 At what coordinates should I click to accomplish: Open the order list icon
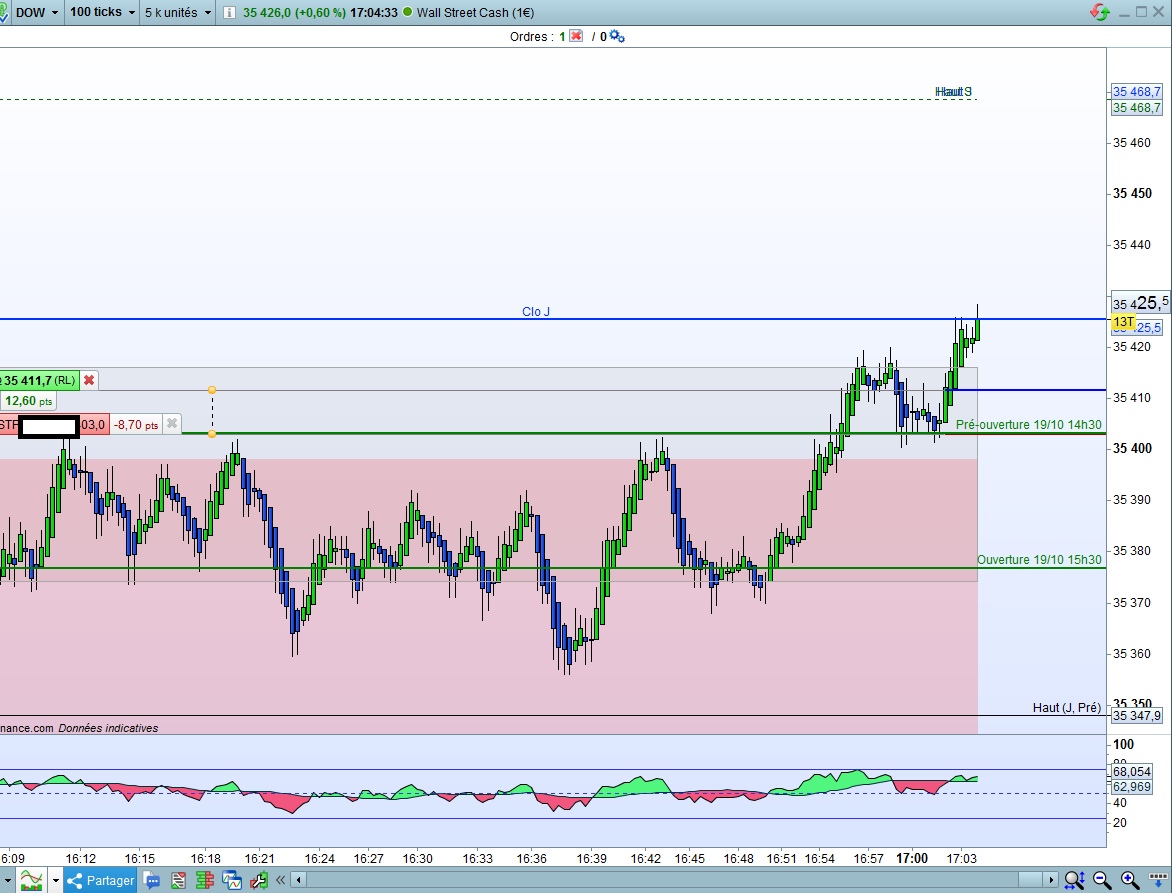[x=178, y=880]
